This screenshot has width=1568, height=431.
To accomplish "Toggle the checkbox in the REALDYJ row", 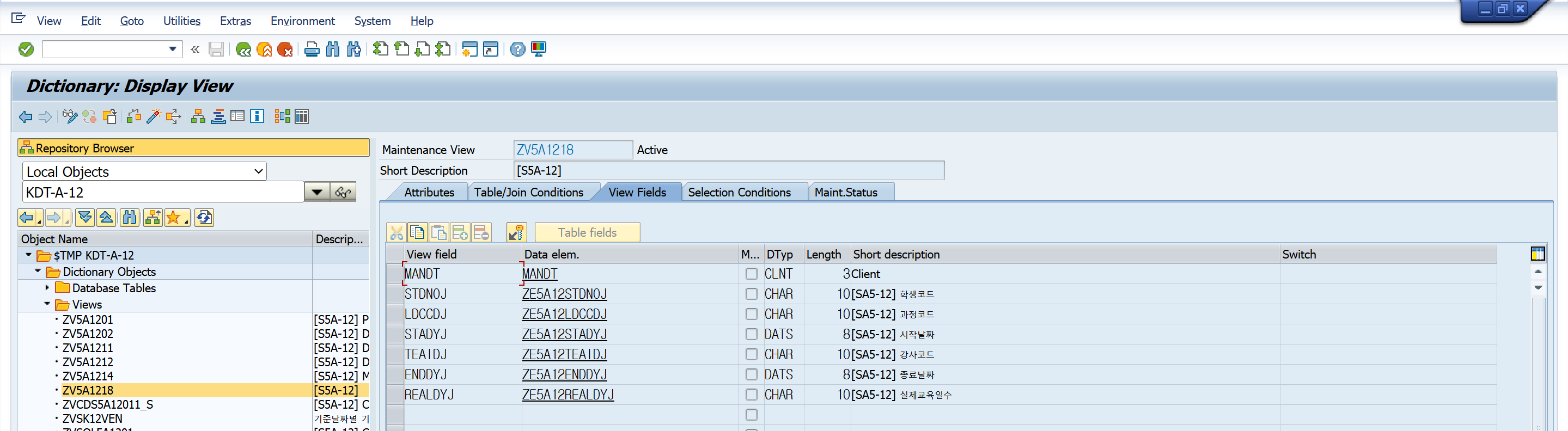I will 751,394.
